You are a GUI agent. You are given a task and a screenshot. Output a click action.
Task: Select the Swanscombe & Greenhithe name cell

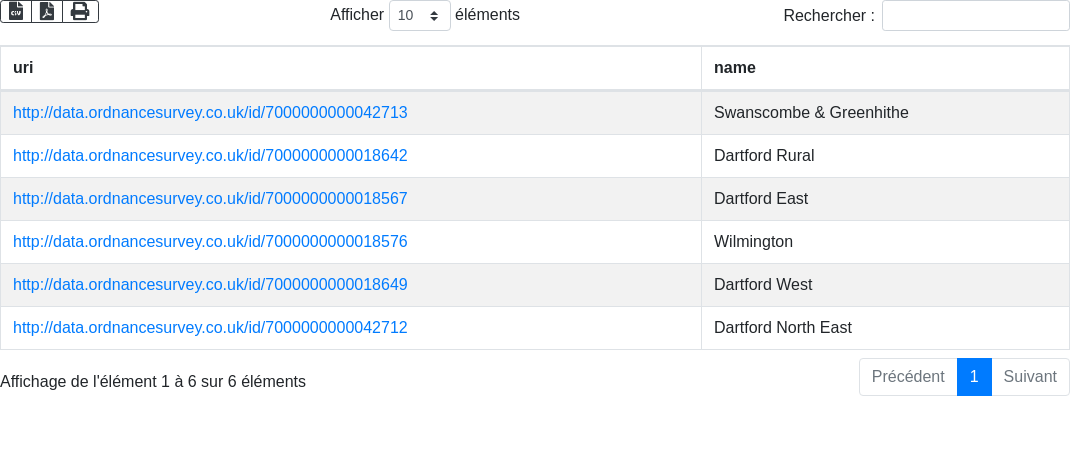[x=811, y=113]
